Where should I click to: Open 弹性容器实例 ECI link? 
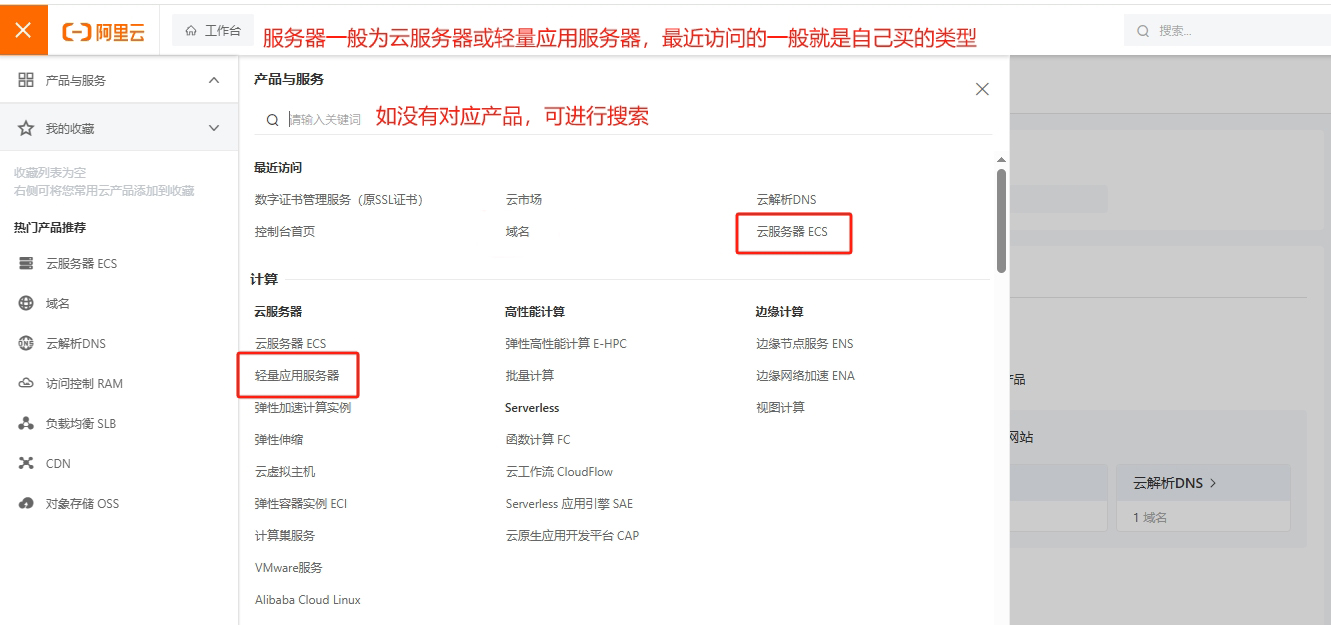tap(301, 504)
